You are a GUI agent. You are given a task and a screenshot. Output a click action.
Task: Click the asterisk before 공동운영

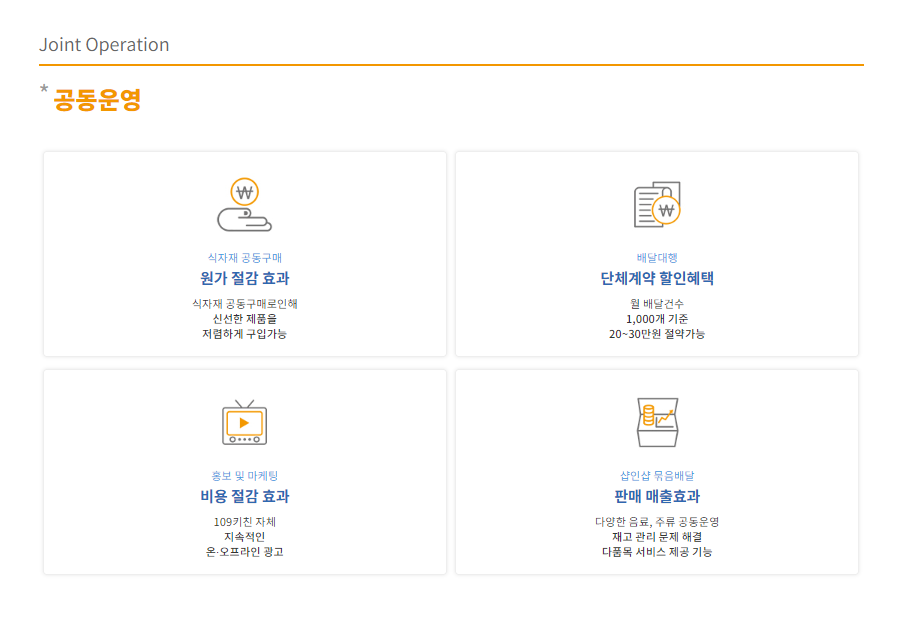44,90
